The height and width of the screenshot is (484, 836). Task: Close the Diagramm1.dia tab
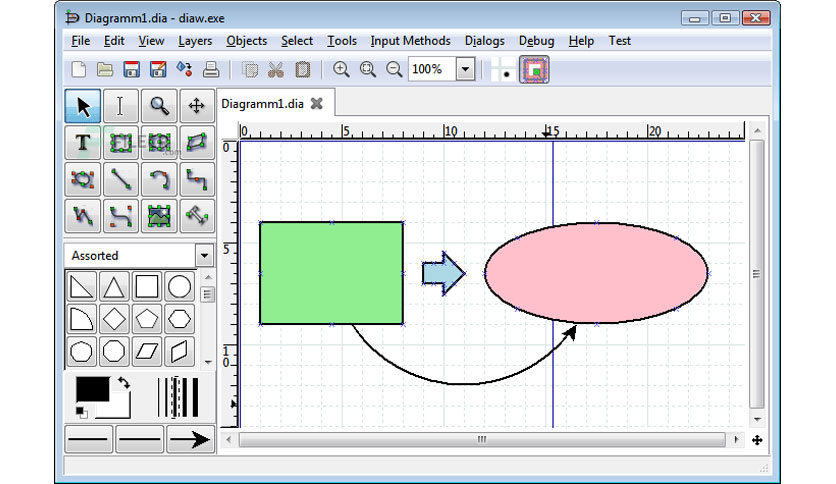(x=317, y=103)
